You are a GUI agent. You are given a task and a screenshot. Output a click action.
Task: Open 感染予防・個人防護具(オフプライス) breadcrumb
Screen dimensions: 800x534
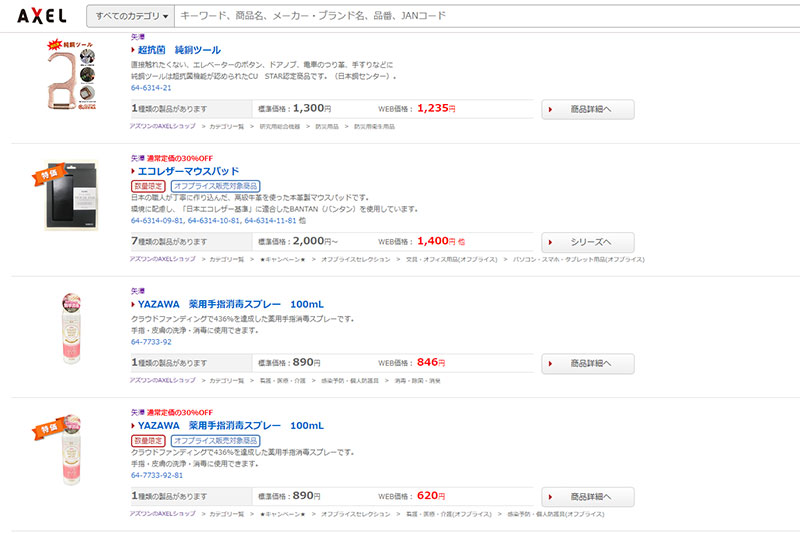point(556,514)
